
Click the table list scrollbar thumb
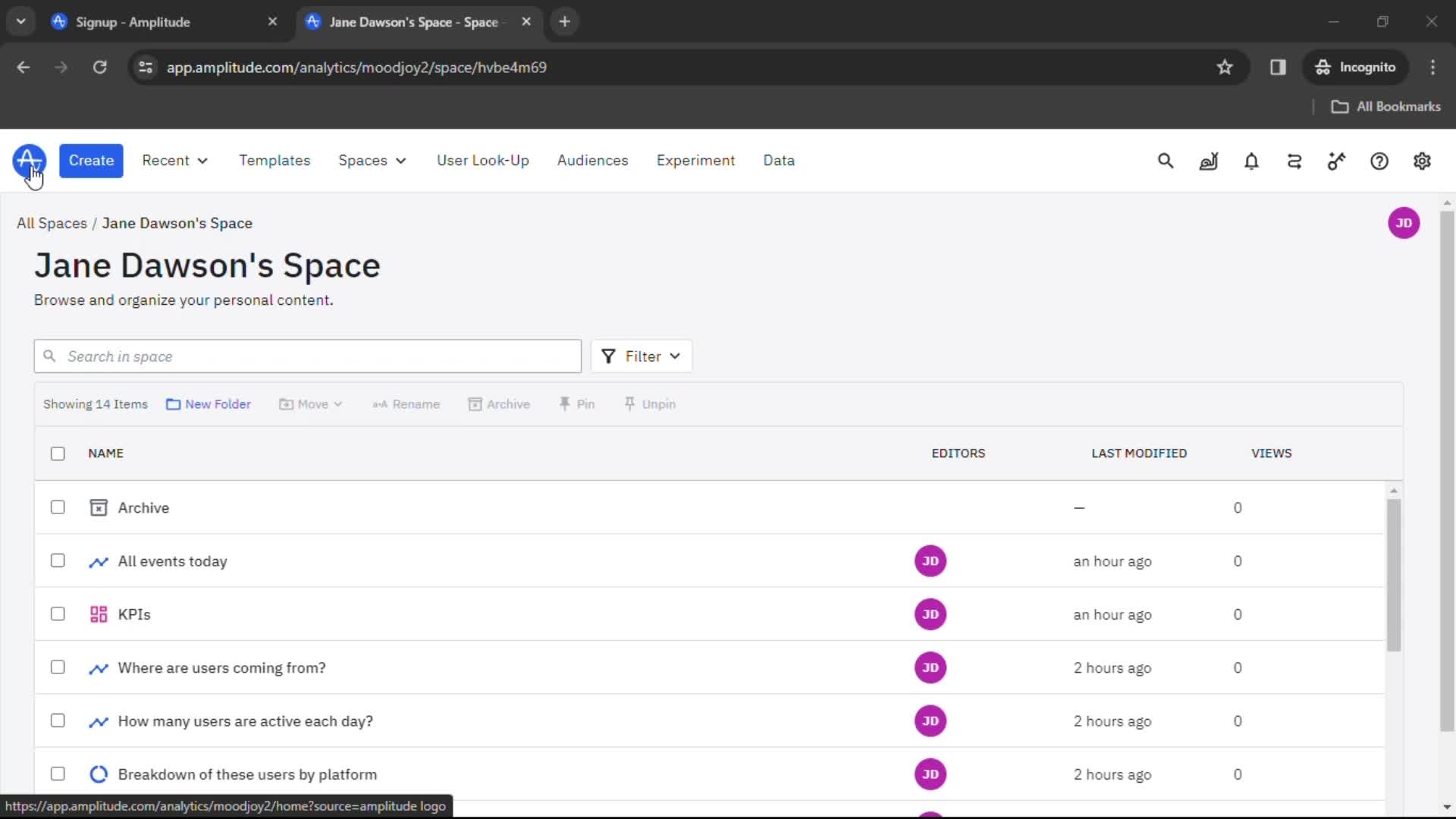1394,575
